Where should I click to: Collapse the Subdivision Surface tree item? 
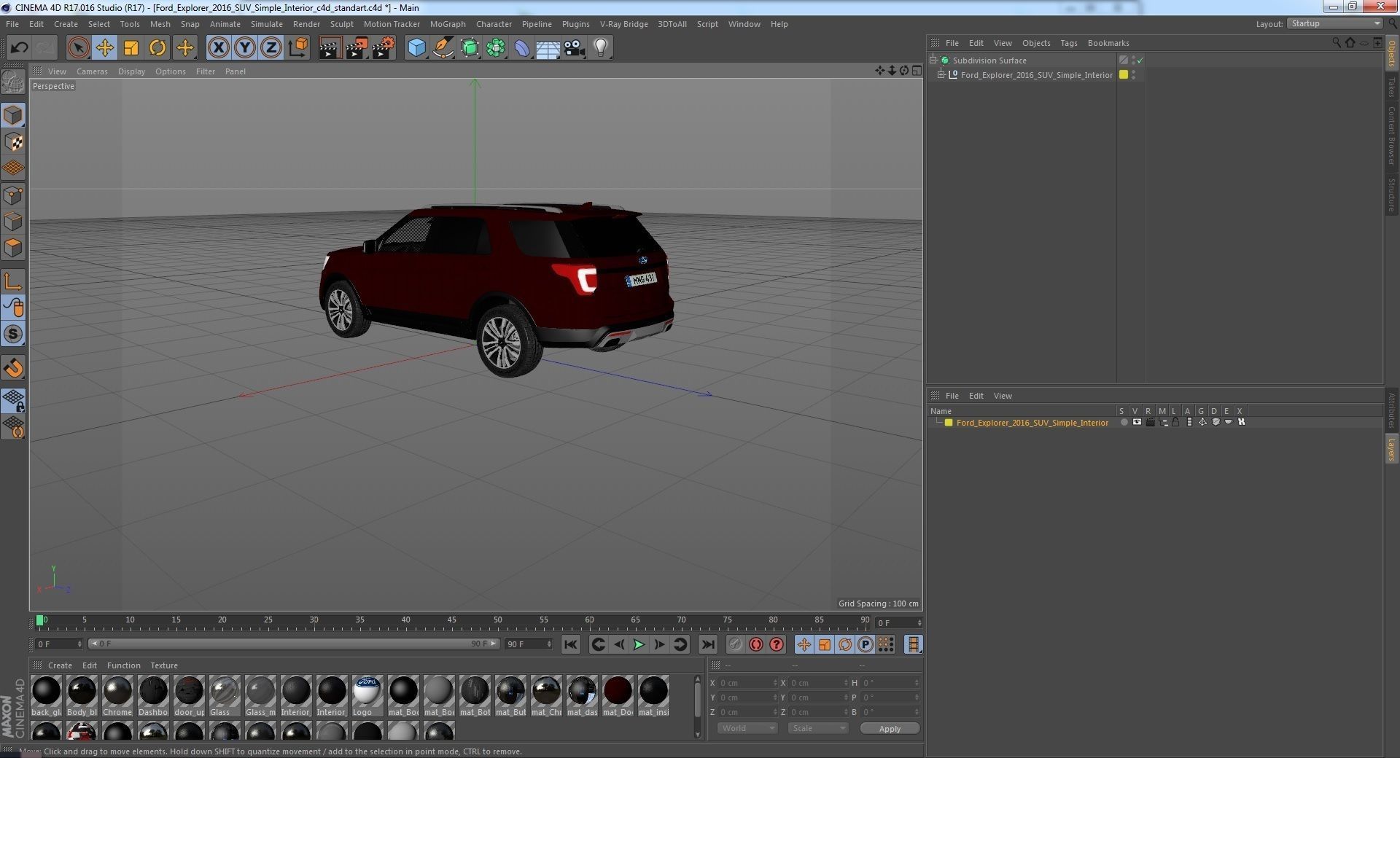pyautogui.click(x=933, y=60)
